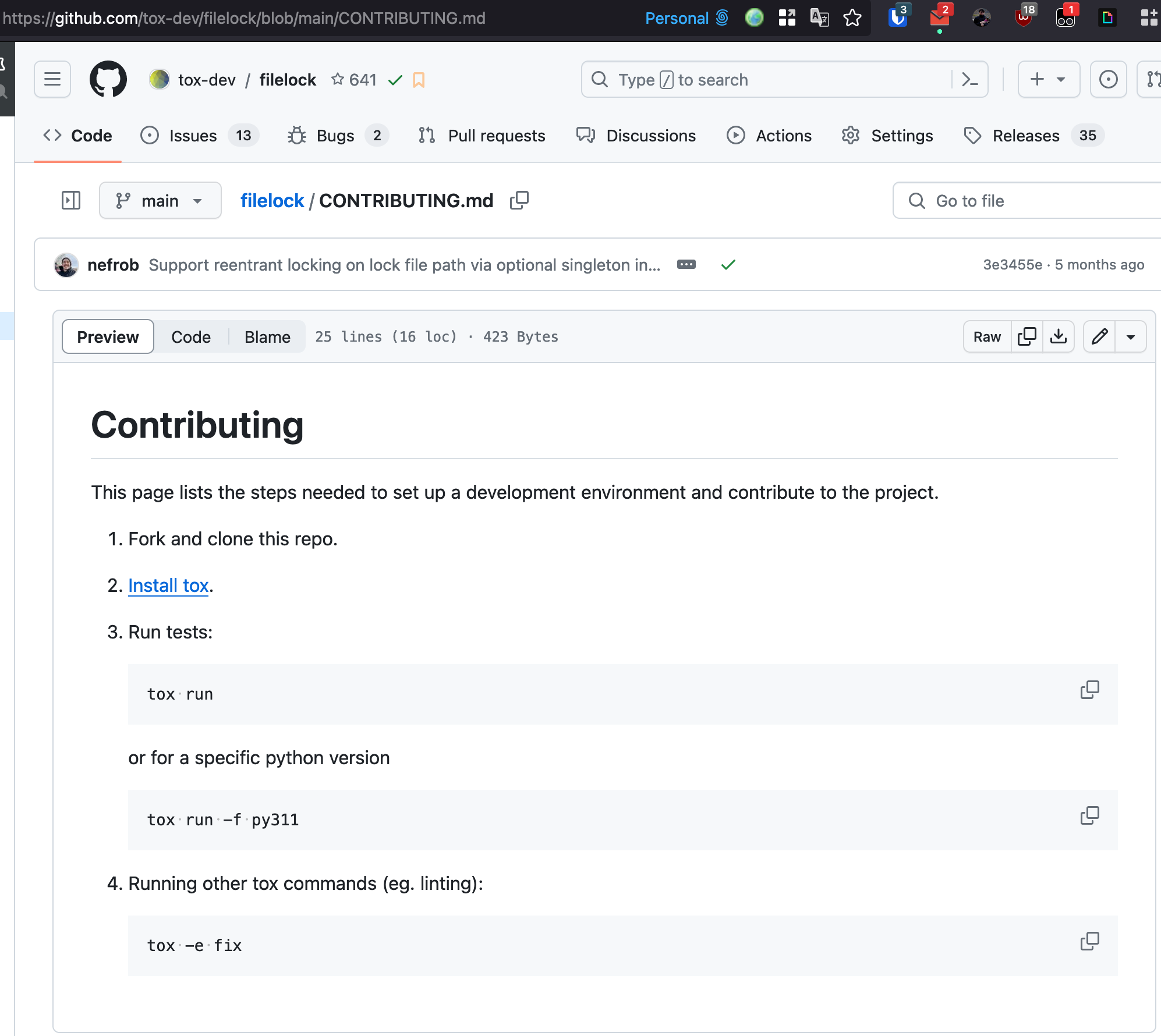Edit file with pencil icon

1099,336
